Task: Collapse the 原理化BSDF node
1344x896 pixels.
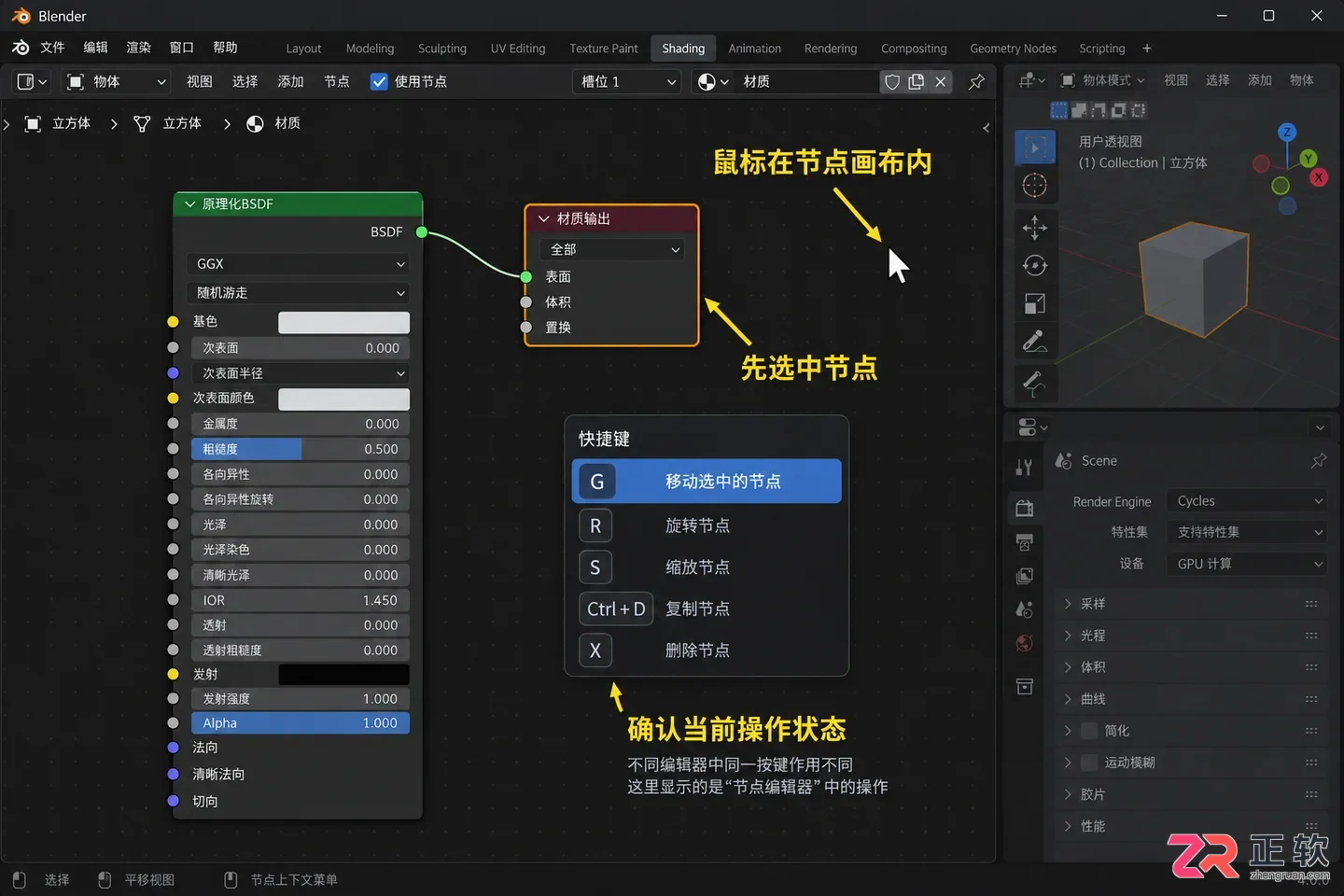Action: click(190, 204)
